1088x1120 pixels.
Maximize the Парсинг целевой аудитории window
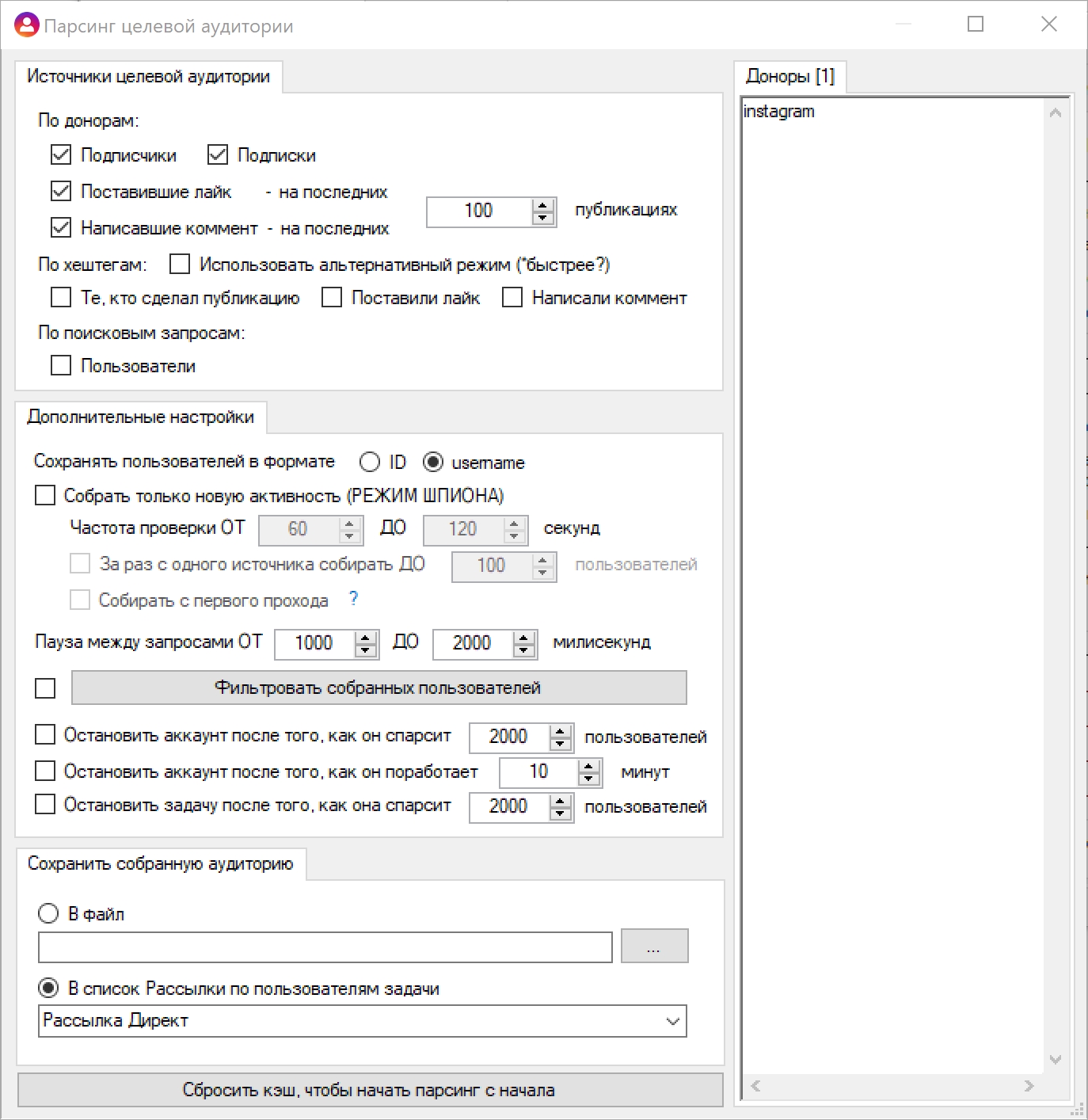[976, 25]
